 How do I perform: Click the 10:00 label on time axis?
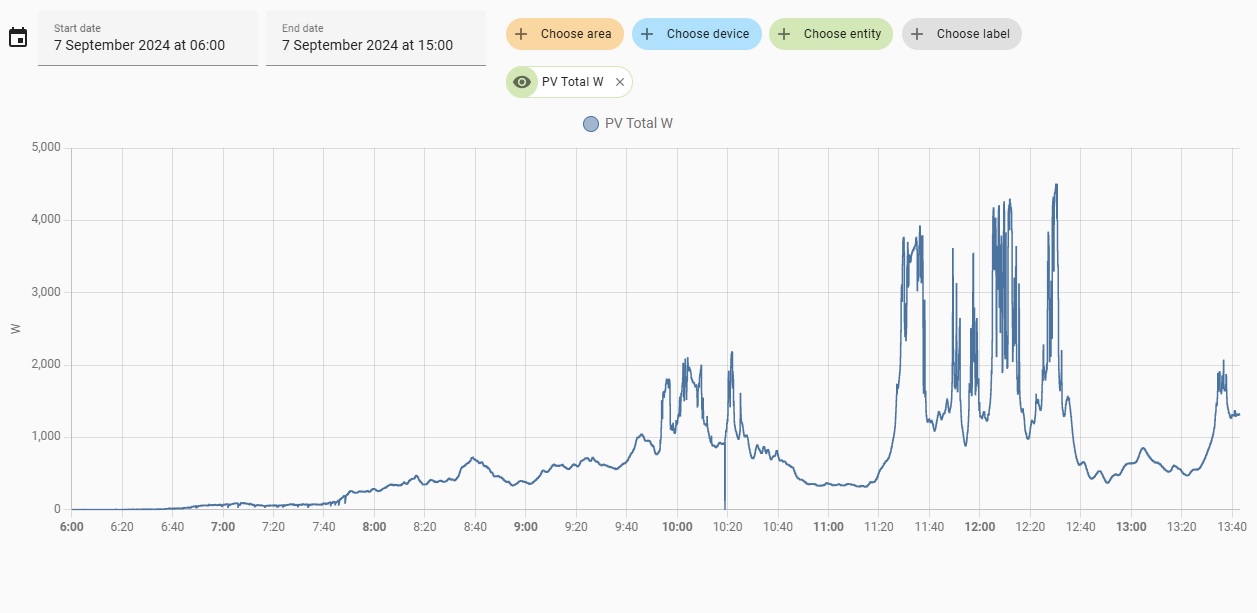677,527
